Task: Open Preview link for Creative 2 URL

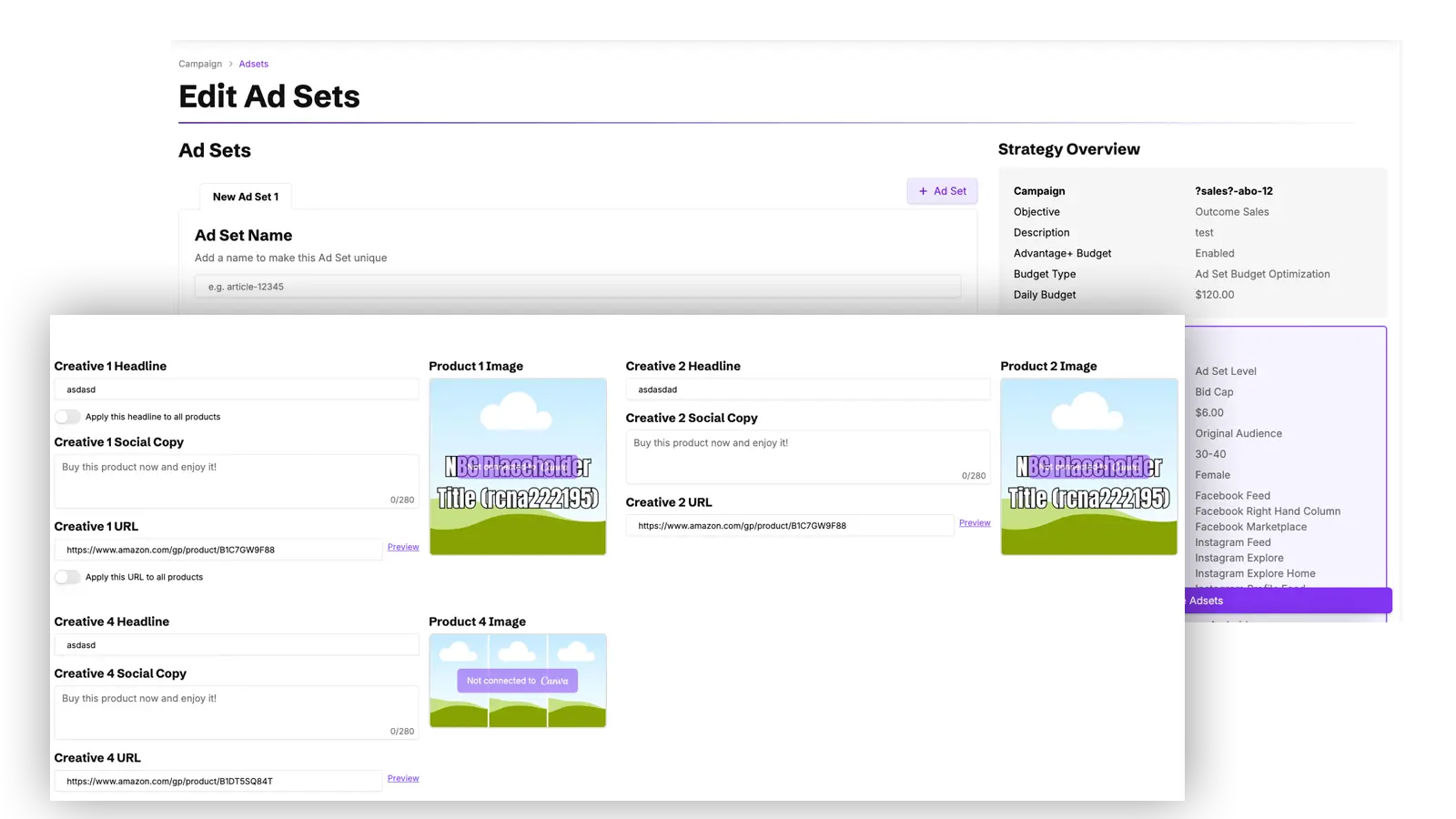Action: [974, 523]
